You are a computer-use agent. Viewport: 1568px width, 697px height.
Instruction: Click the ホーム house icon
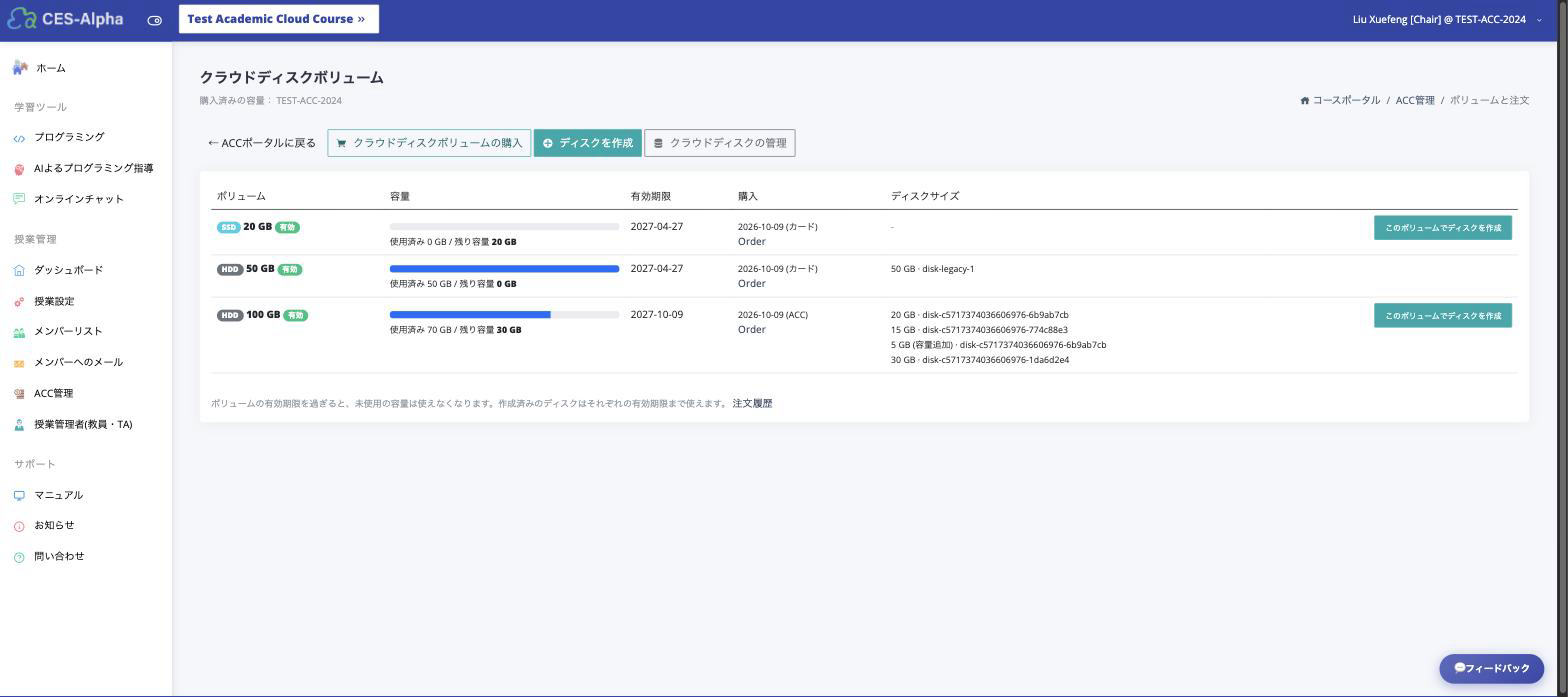click(x=20, y=68)
